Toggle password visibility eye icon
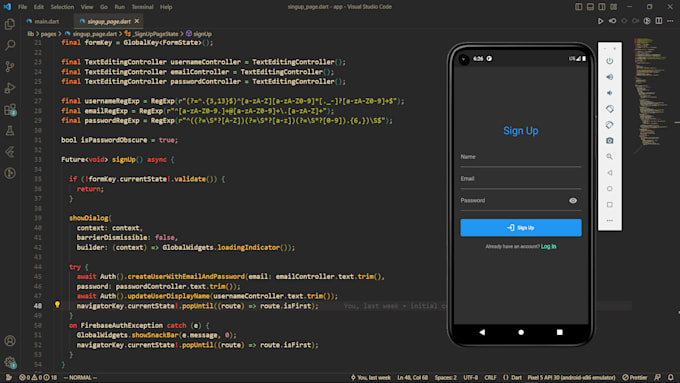The image size is (680, 383). coord(572,200)
